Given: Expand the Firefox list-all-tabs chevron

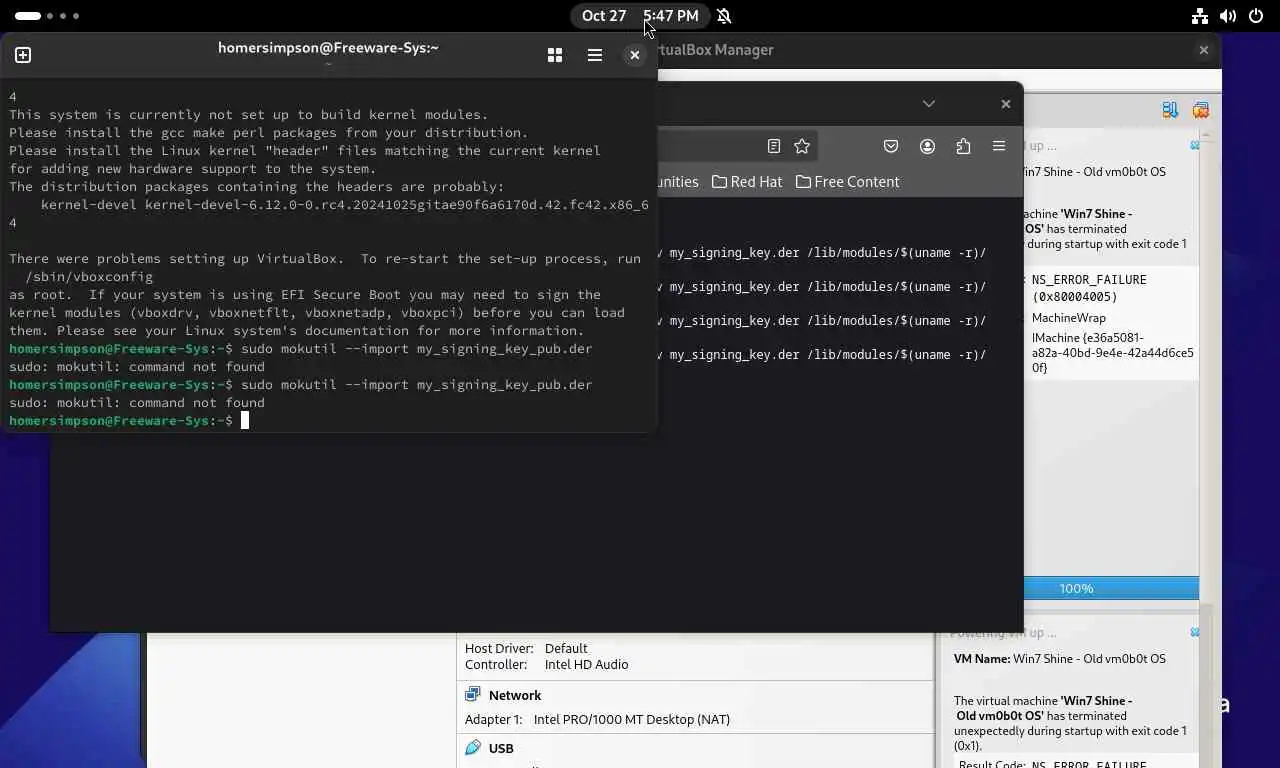Looking at the screenshot, I should pos(929,104).
